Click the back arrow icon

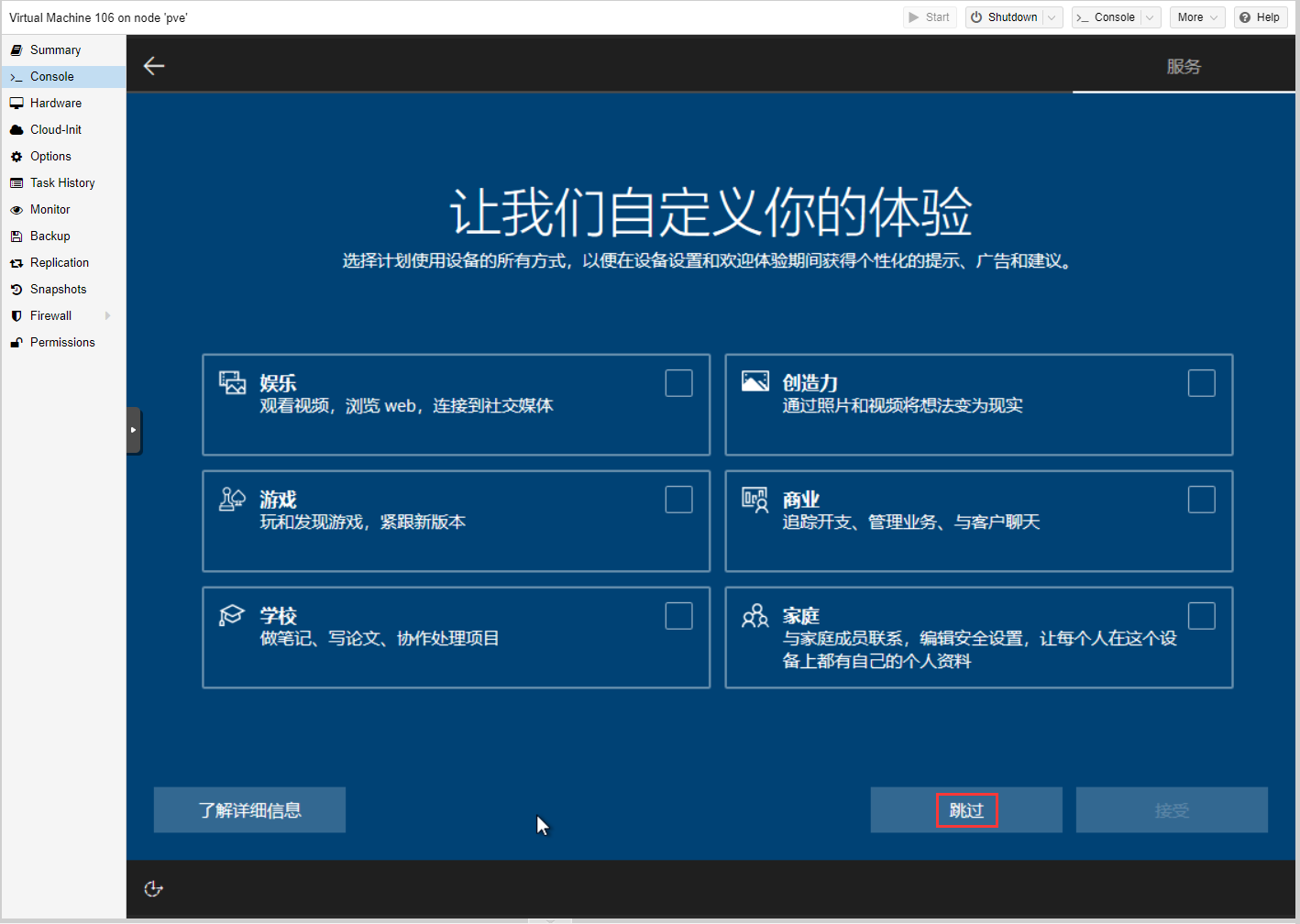[154, 65]
